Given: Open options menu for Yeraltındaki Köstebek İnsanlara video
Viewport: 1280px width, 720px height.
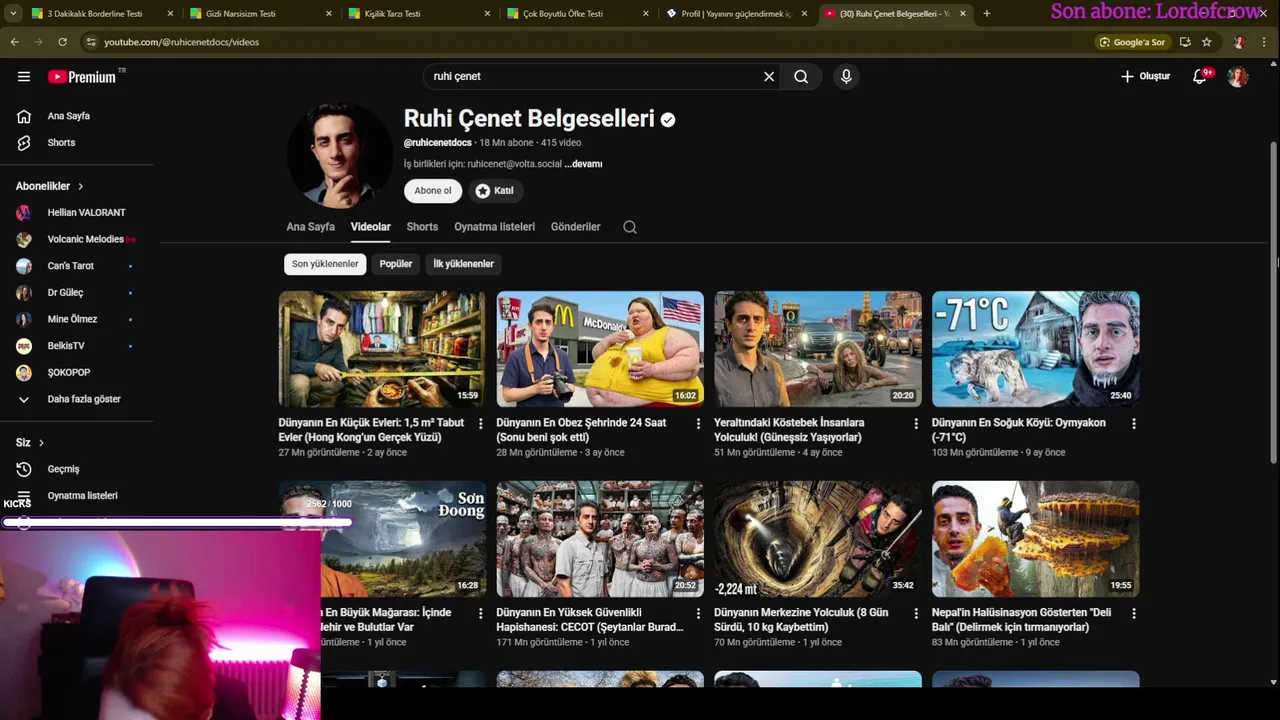Looking at the screenshot, I should 916,424.
